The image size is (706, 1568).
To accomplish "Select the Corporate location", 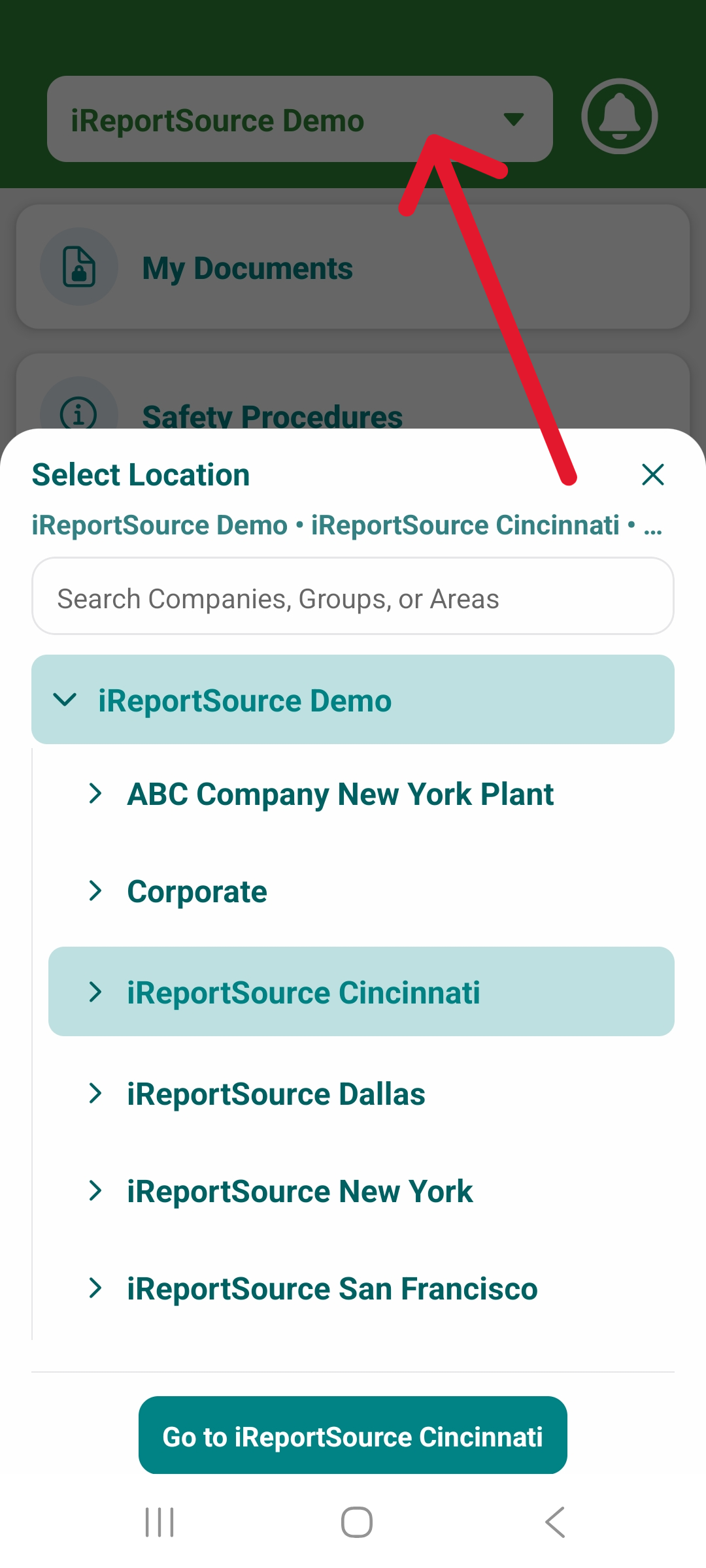I will [197, 892].
